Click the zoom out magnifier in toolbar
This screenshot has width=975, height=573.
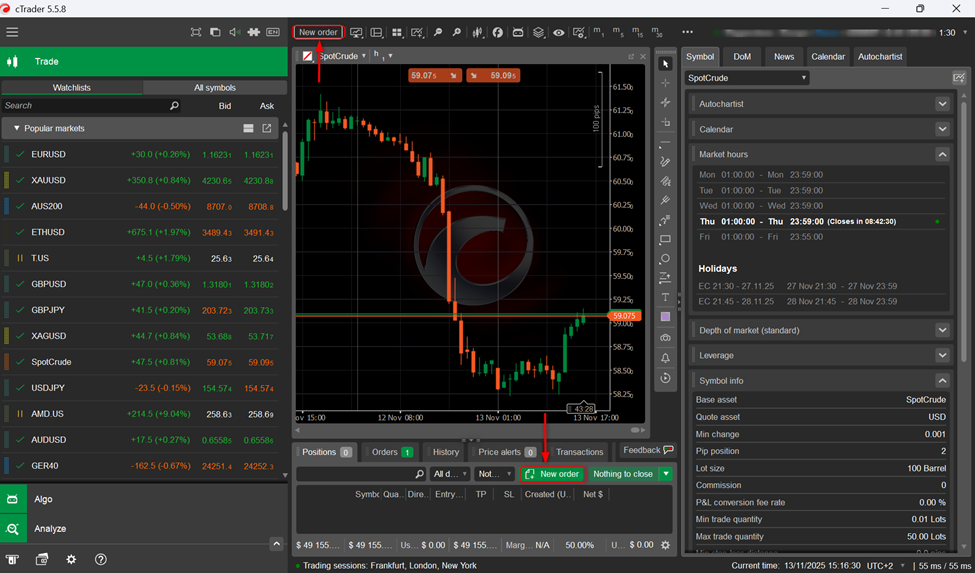click(x=457, y=33)
